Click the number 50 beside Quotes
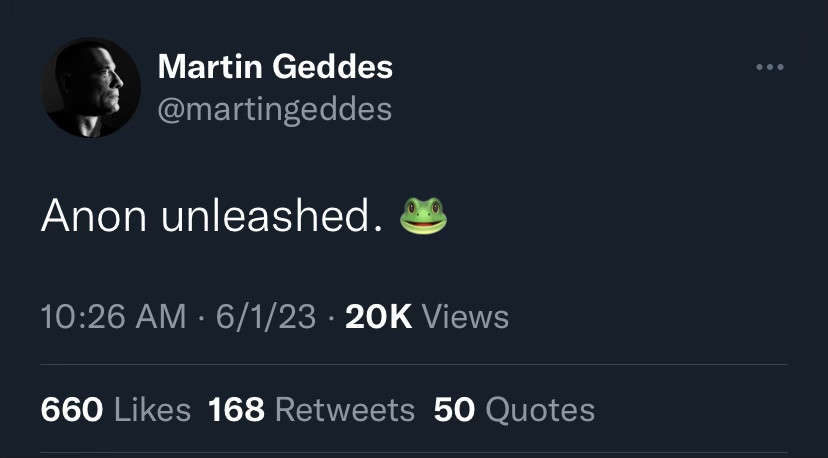The height and width of the screenshot is (458, 828). (x=454, y=409)
